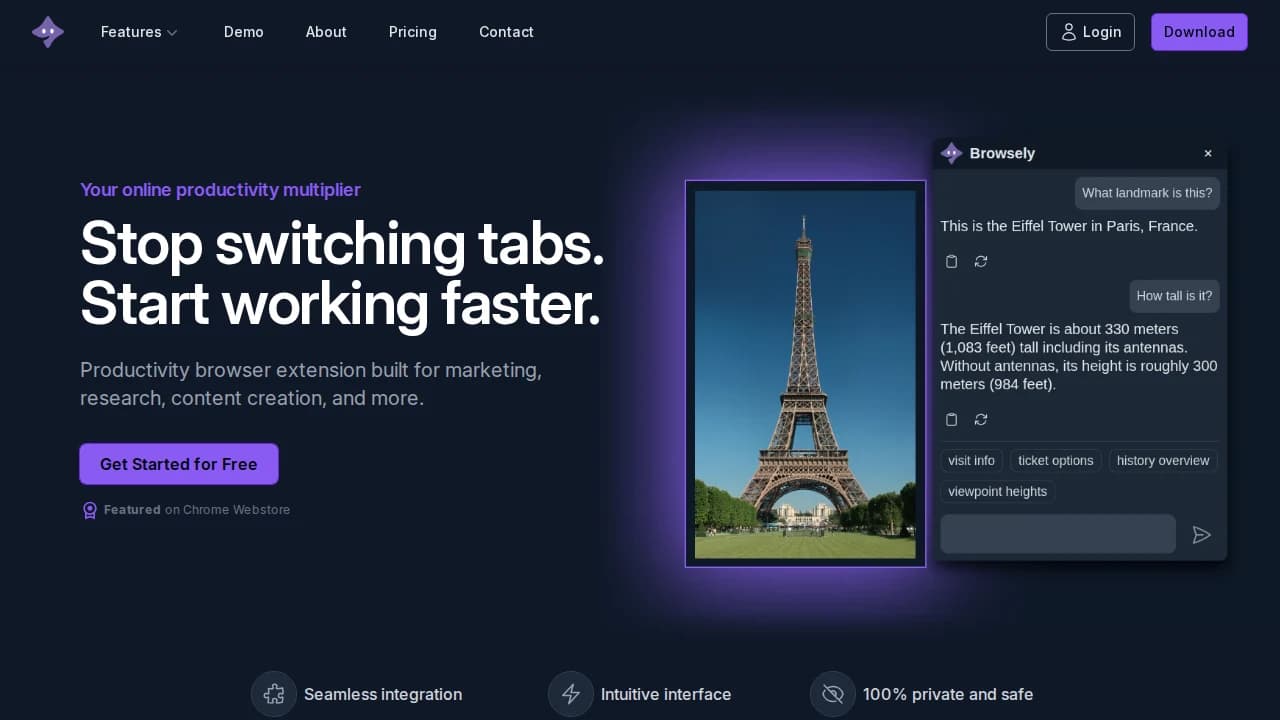
Task: Click the Download button
Action: pyautogui.click(x=1199, y=31)
